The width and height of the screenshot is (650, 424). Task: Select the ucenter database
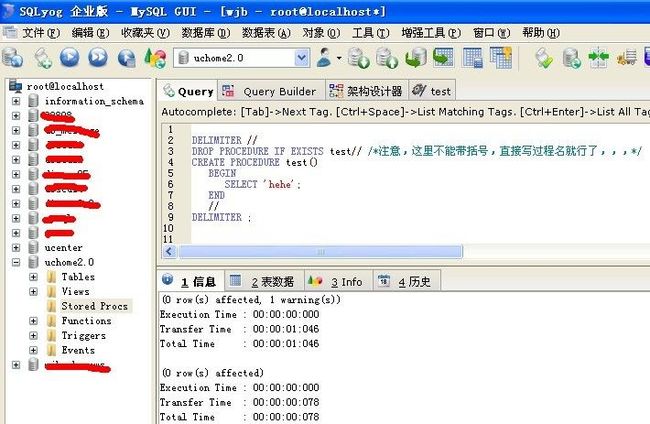tap(63, 247)
